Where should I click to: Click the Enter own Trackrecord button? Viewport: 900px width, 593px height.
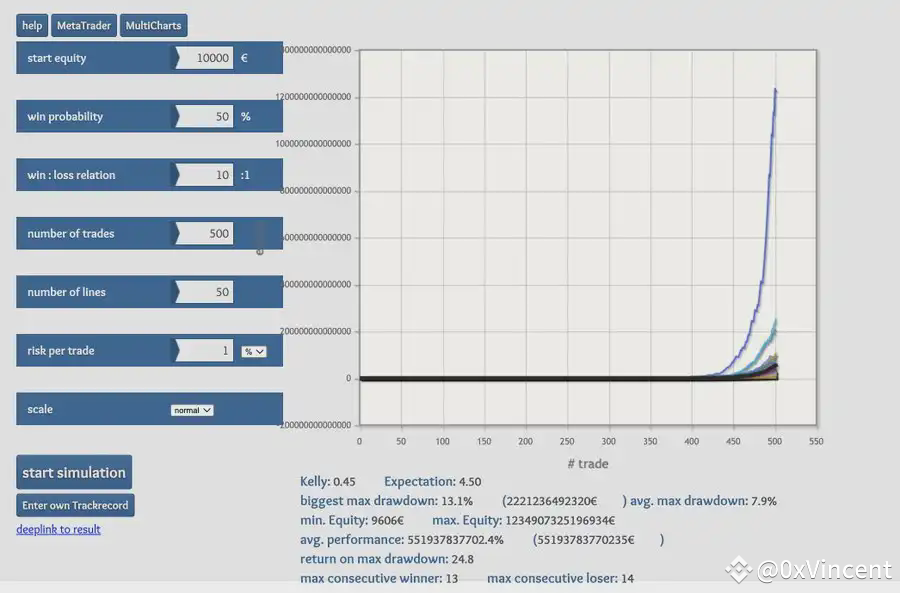coord(75,505)
